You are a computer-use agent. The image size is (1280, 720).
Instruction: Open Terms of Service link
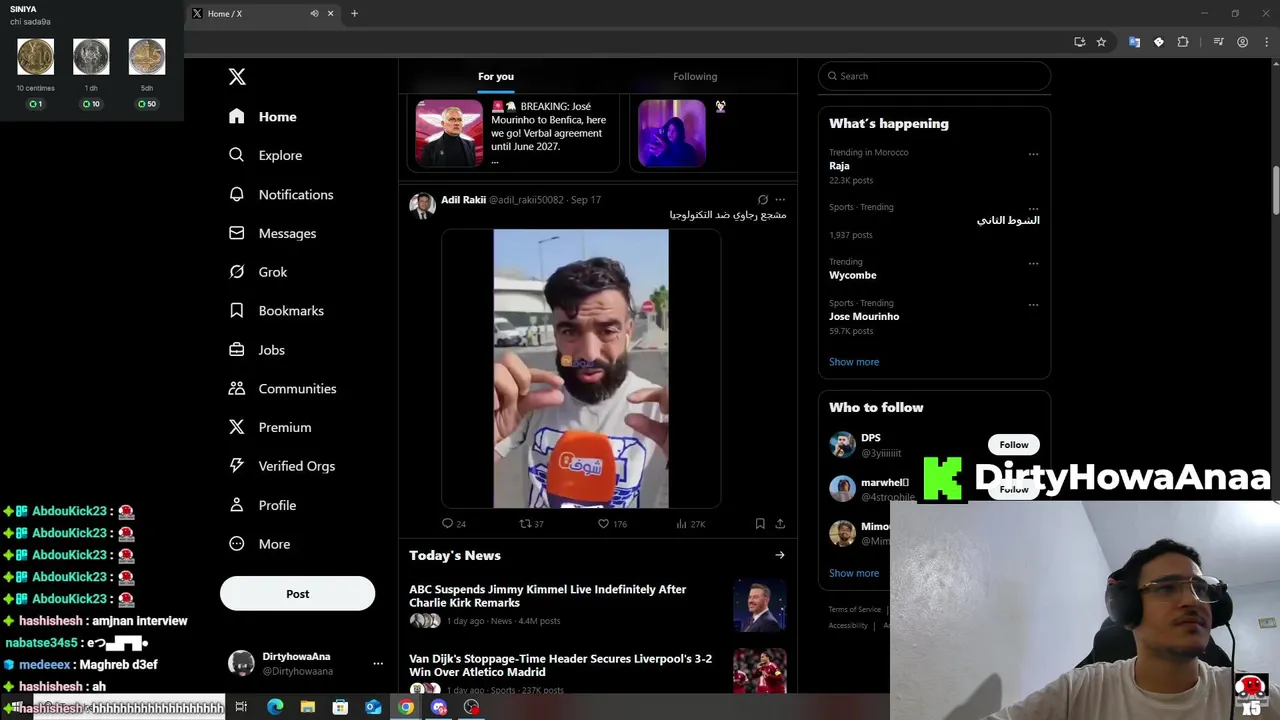point(854,609)
